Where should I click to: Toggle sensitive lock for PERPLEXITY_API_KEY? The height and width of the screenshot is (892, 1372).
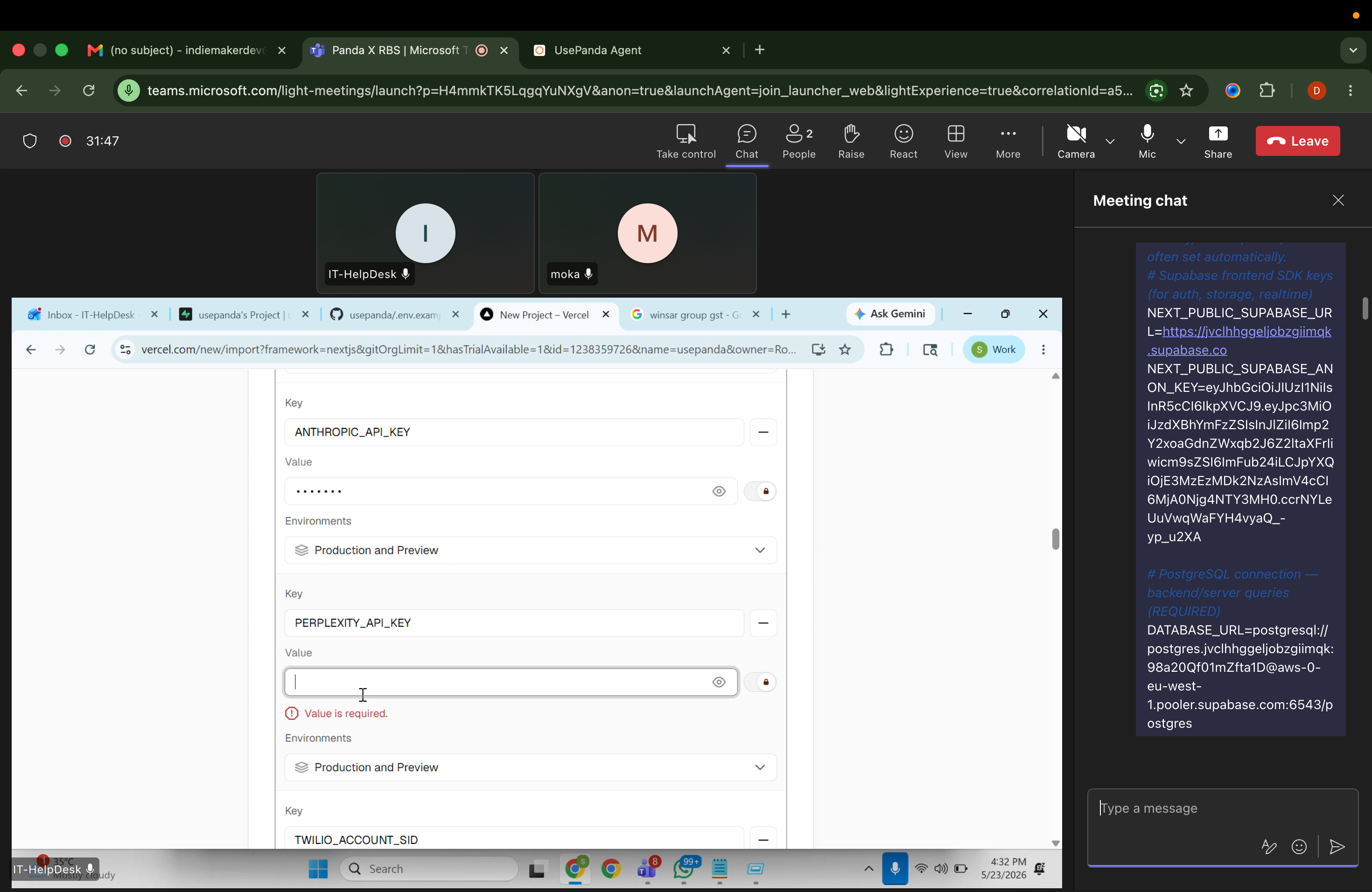(x=760, y=682)
